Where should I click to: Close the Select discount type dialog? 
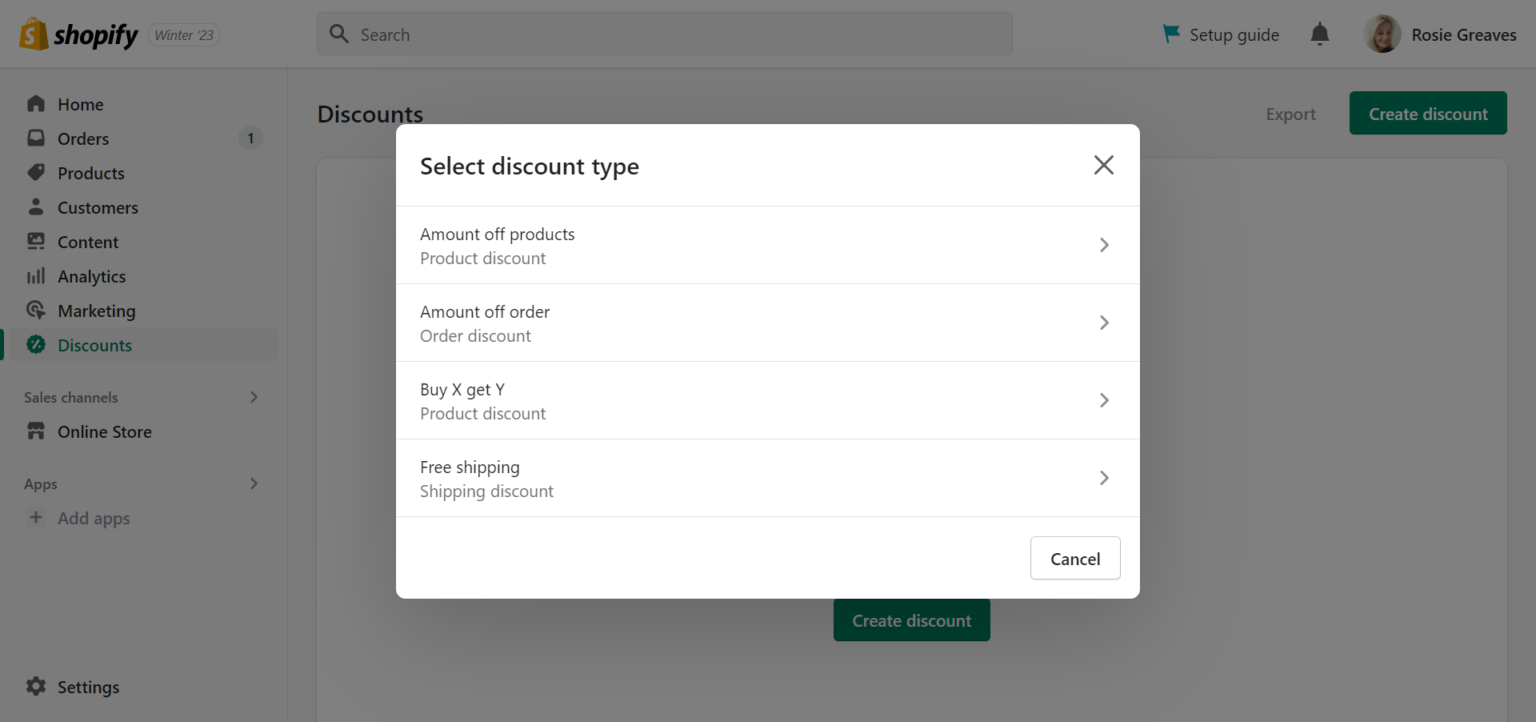1103,165
